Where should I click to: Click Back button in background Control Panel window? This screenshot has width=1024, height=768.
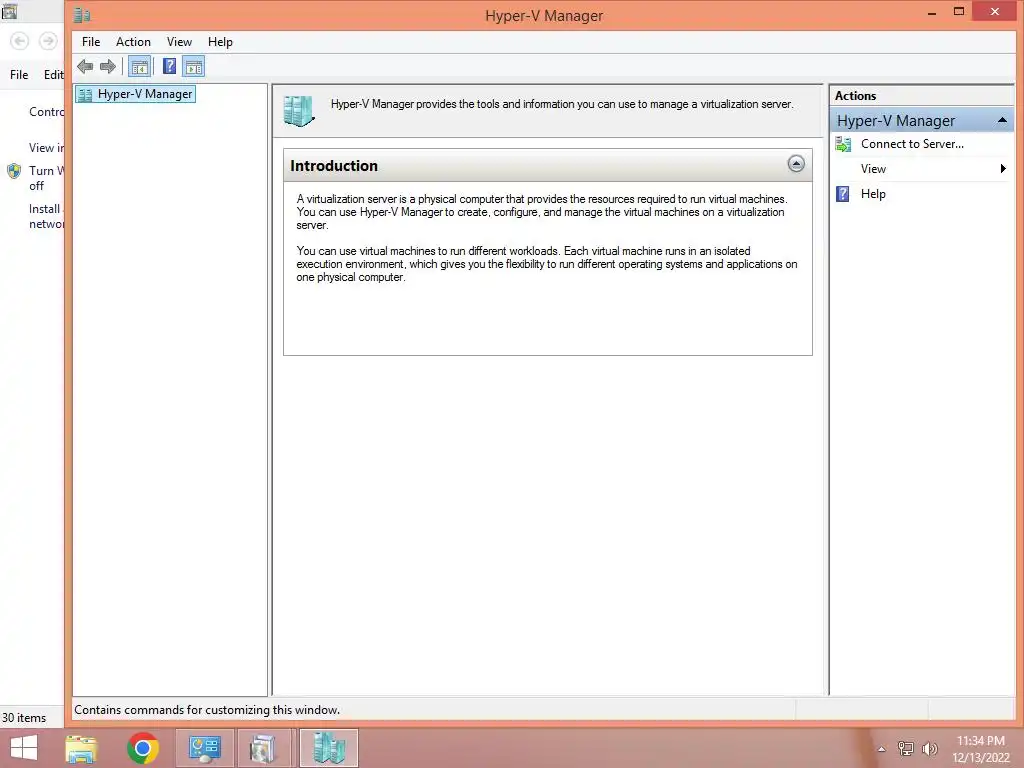(20, 41)
